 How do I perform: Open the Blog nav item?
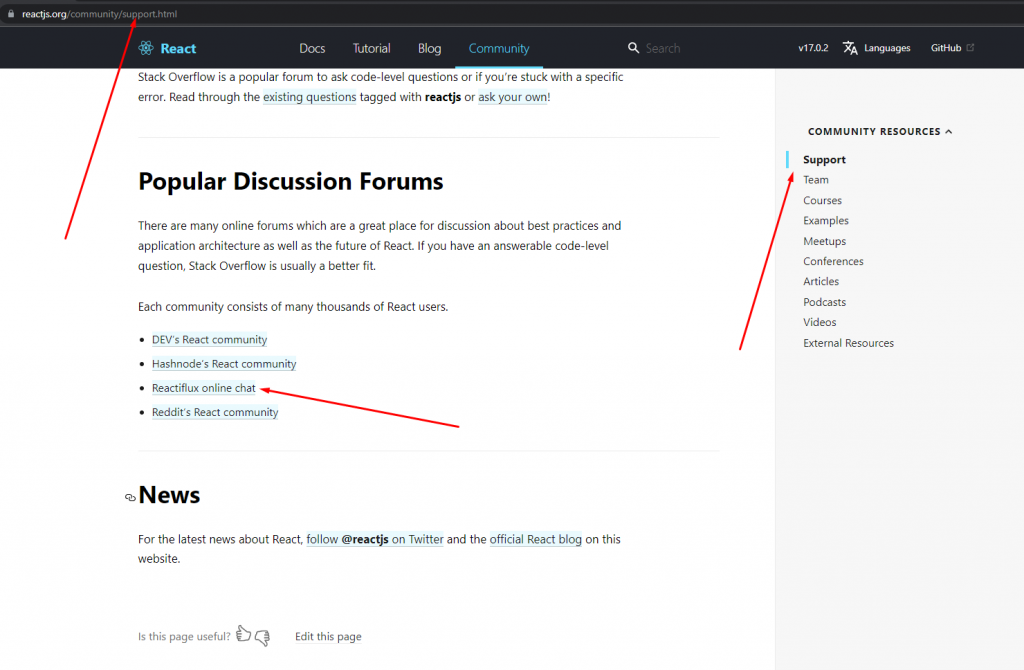(429, 48)
